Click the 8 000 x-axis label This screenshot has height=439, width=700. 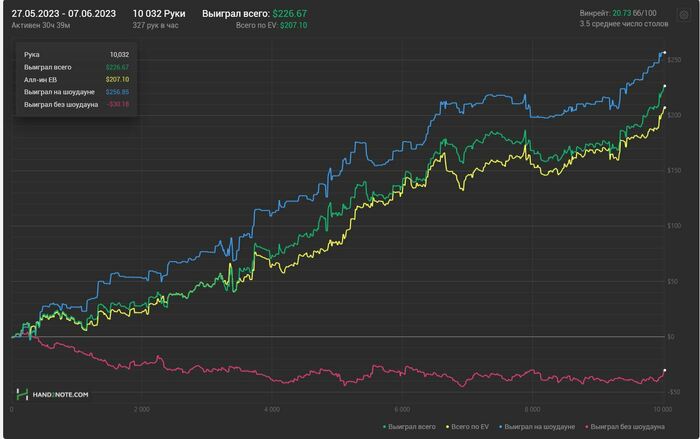(533, 409)
